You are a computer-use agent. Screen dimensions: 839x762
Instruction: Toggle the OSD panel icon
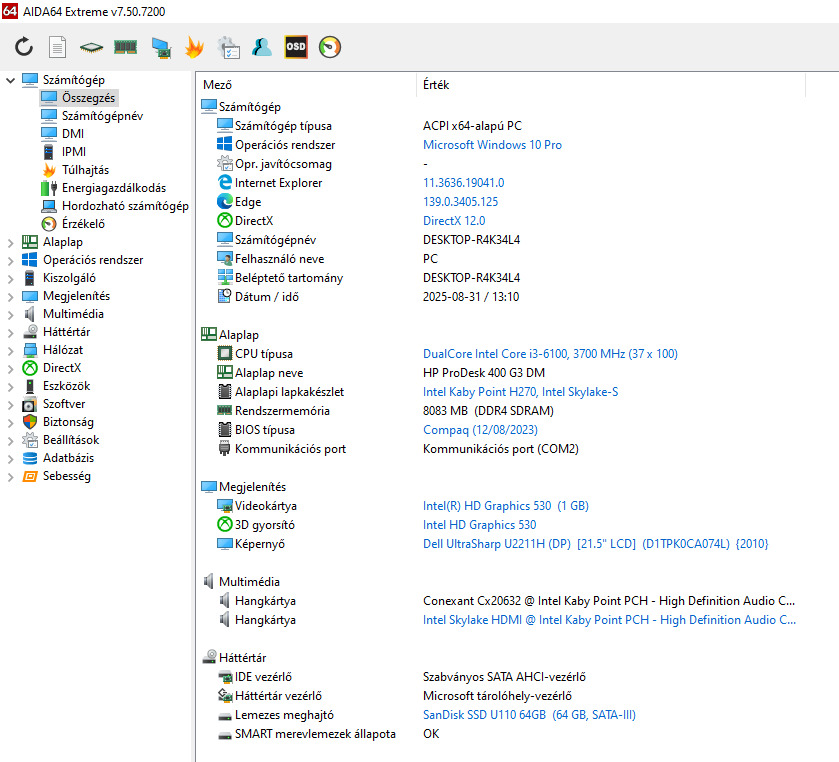click(x=296, y=47)
